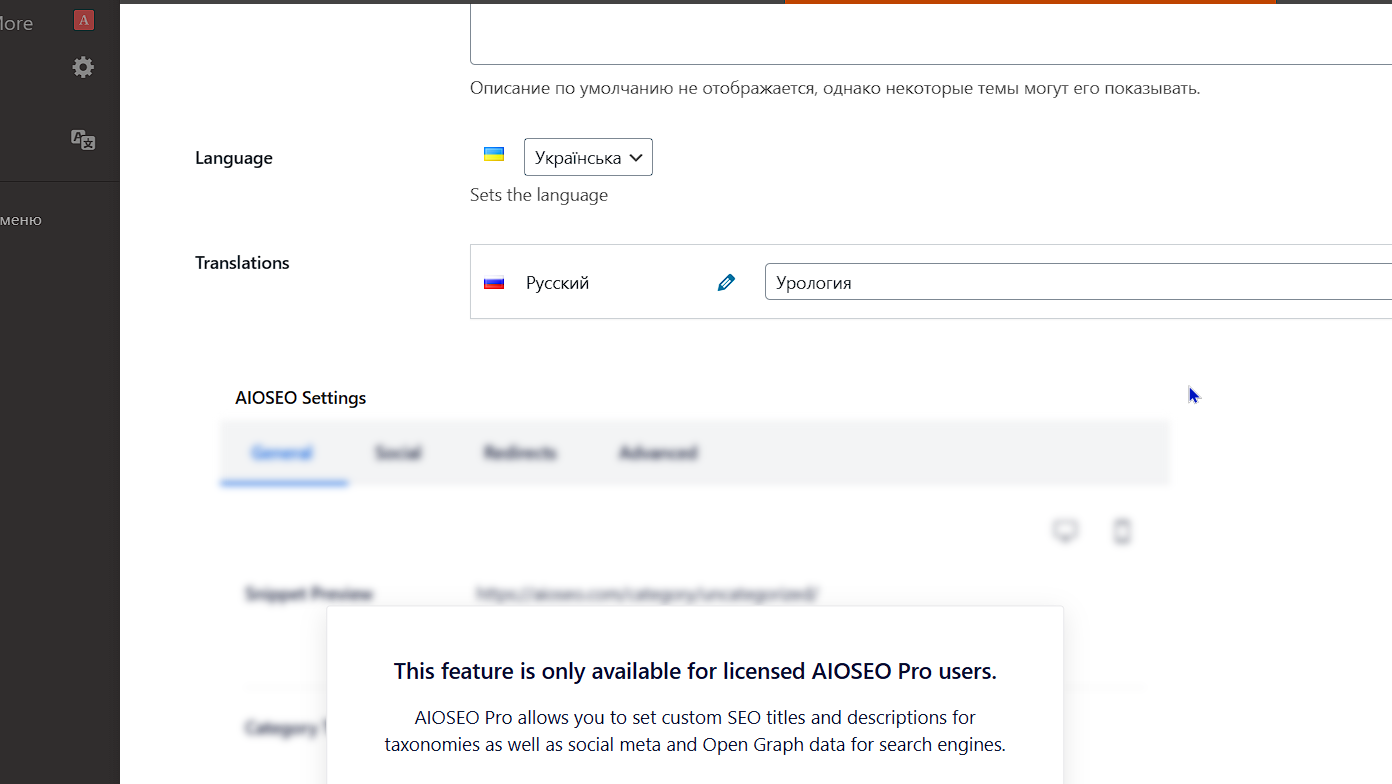
Task: Select the Redirects tab
Action: click(520, 453)
